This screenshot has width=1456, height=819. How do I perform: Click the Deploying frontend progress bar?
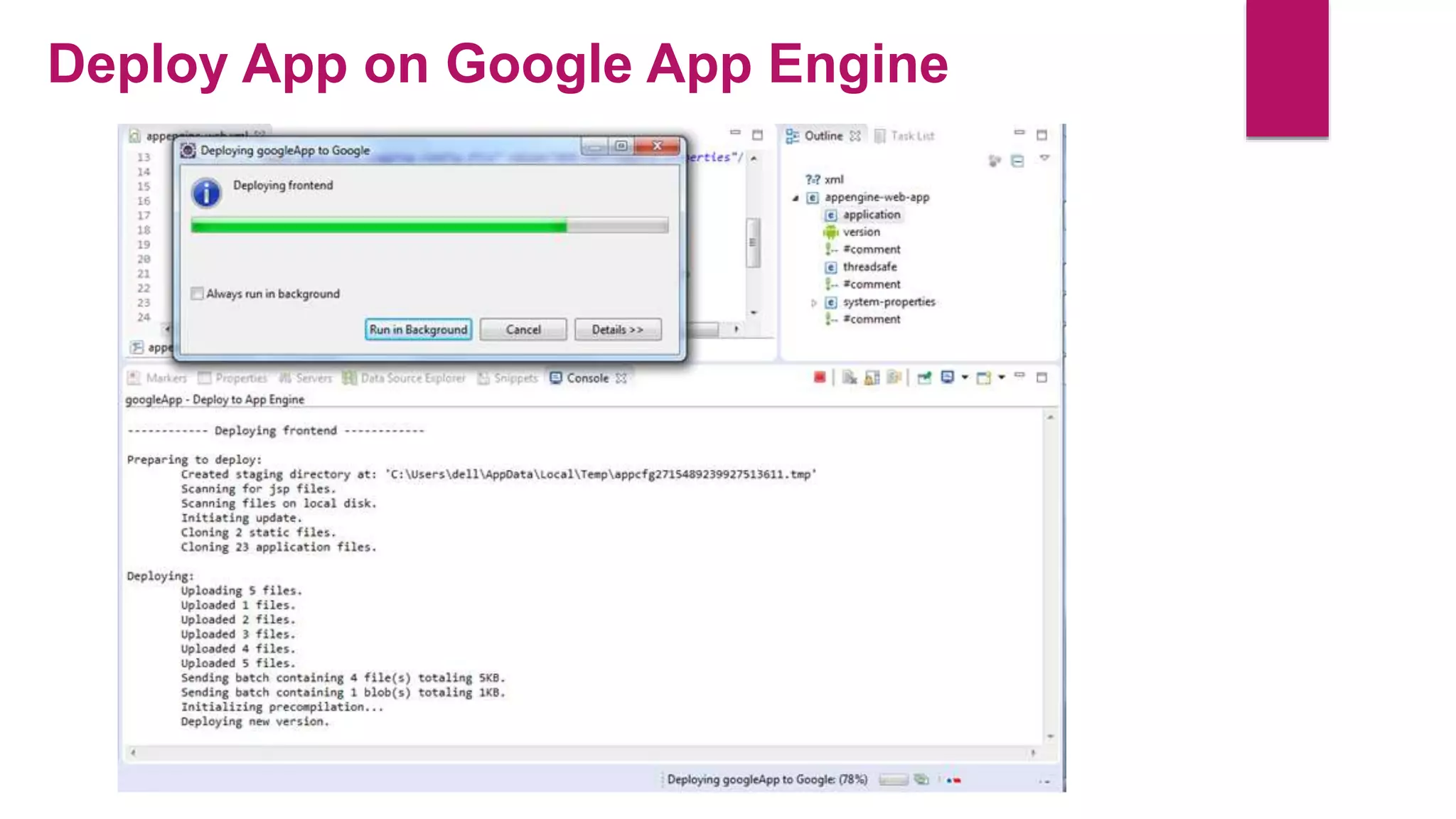click(x=429, y=226)
